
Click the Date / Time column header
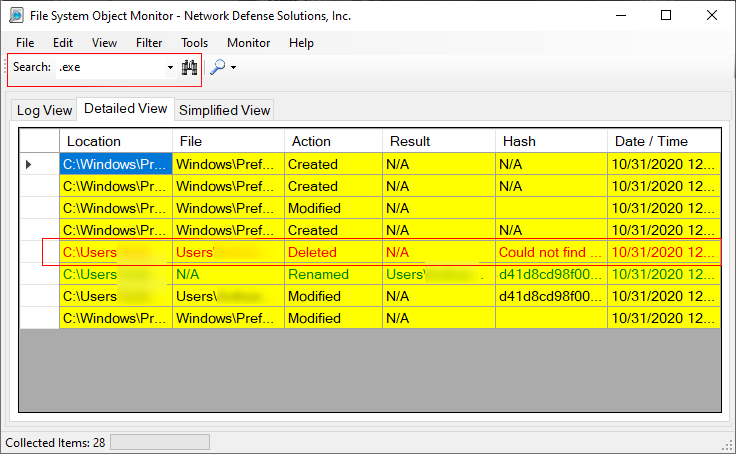[x=651, y=141]
